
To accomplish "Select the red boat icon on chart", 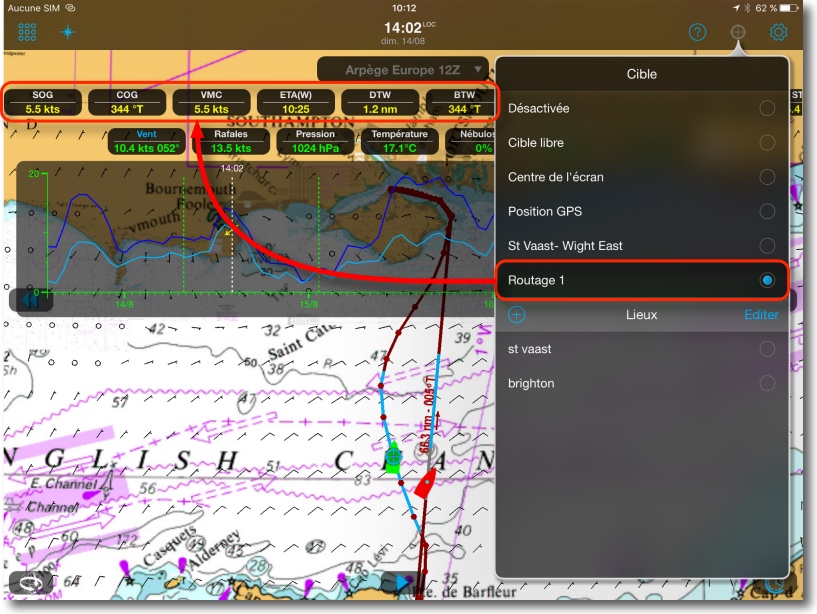I will (425, 484).
